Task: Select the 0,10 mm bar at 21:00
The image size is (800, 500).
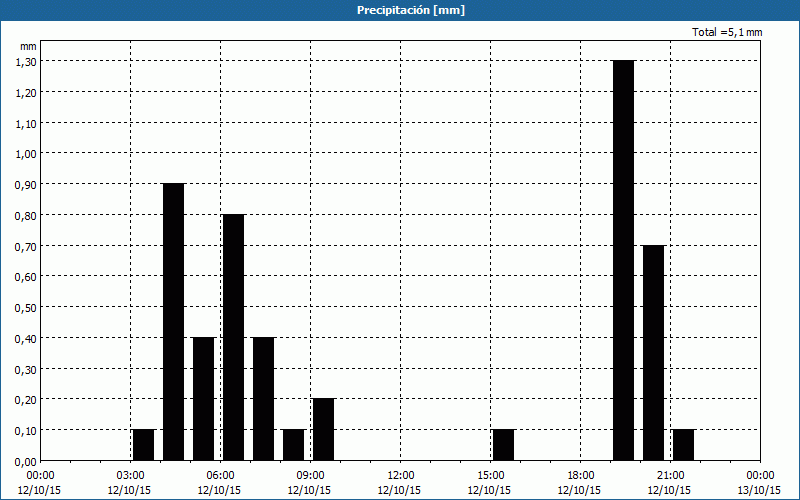Action: pos(684,445)
